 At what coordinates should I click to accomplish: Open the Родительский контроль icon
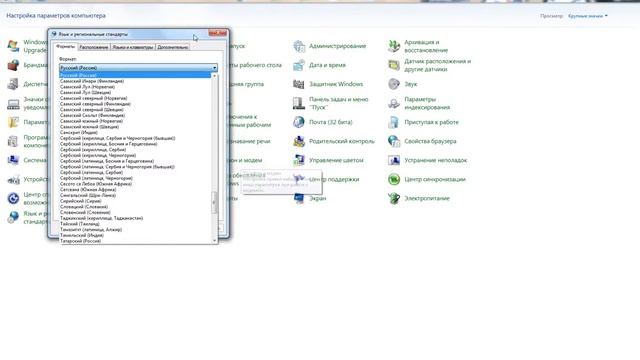299,141
